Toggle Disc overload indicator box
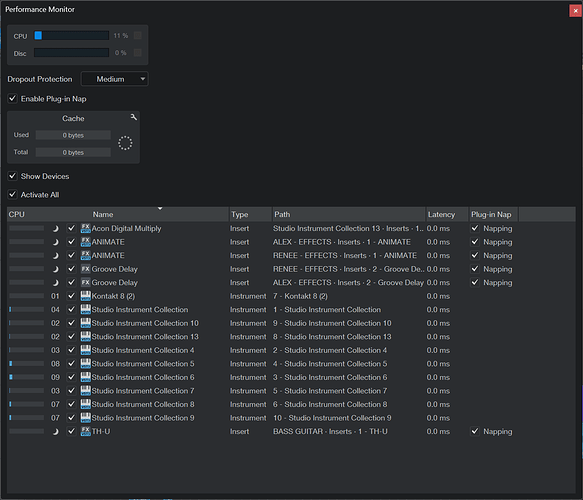Image resolution: width=583 pixels, height=500 pixels. click(x=138, y=52)
